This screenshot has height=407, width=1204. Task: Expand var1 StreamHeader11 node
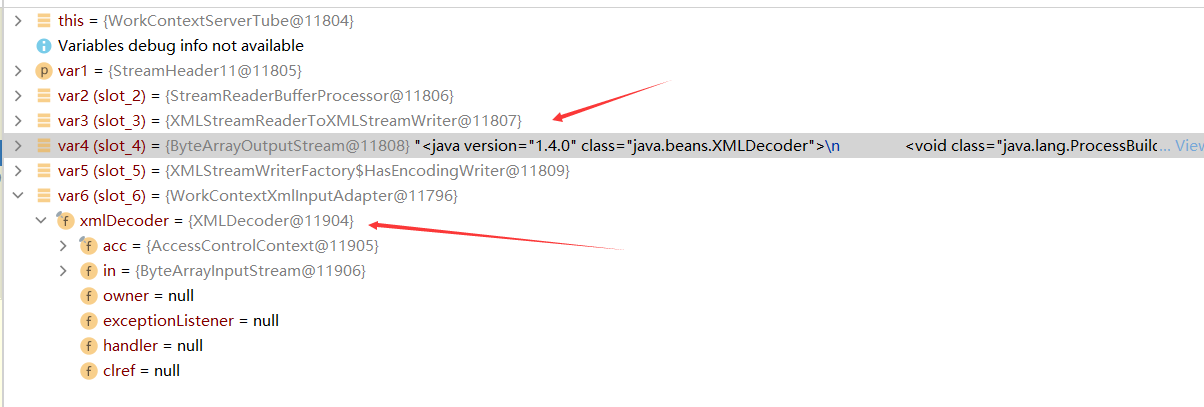click(x=17, y=70)
